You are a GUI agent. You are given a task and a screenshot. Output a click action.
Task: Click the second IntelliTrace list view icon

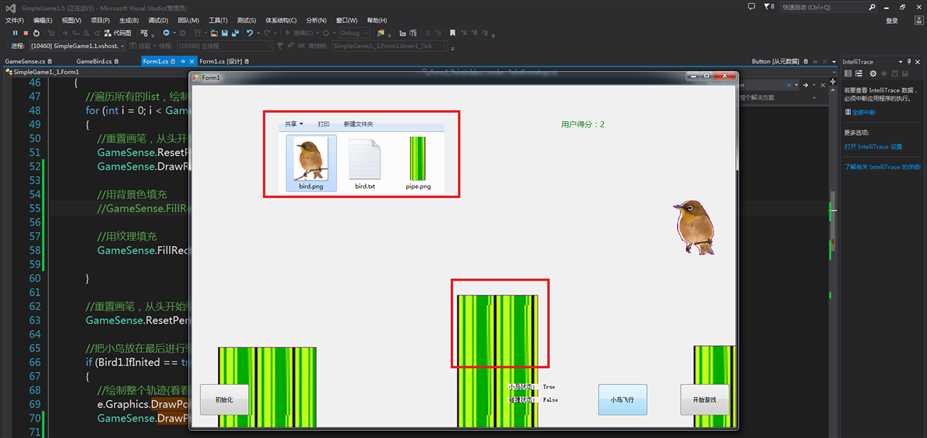[859, 73]
